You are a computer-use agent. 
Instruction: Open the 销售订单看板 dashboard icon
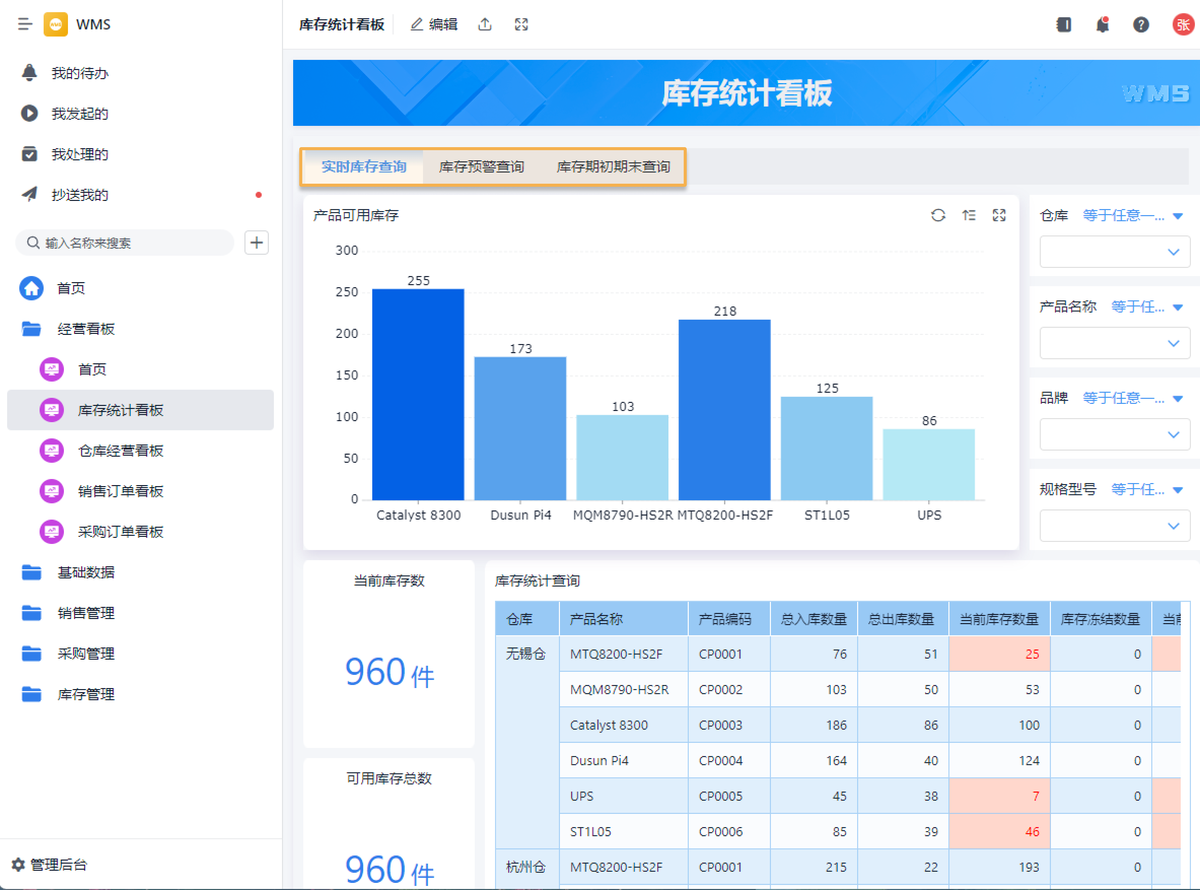coord(51,491)
